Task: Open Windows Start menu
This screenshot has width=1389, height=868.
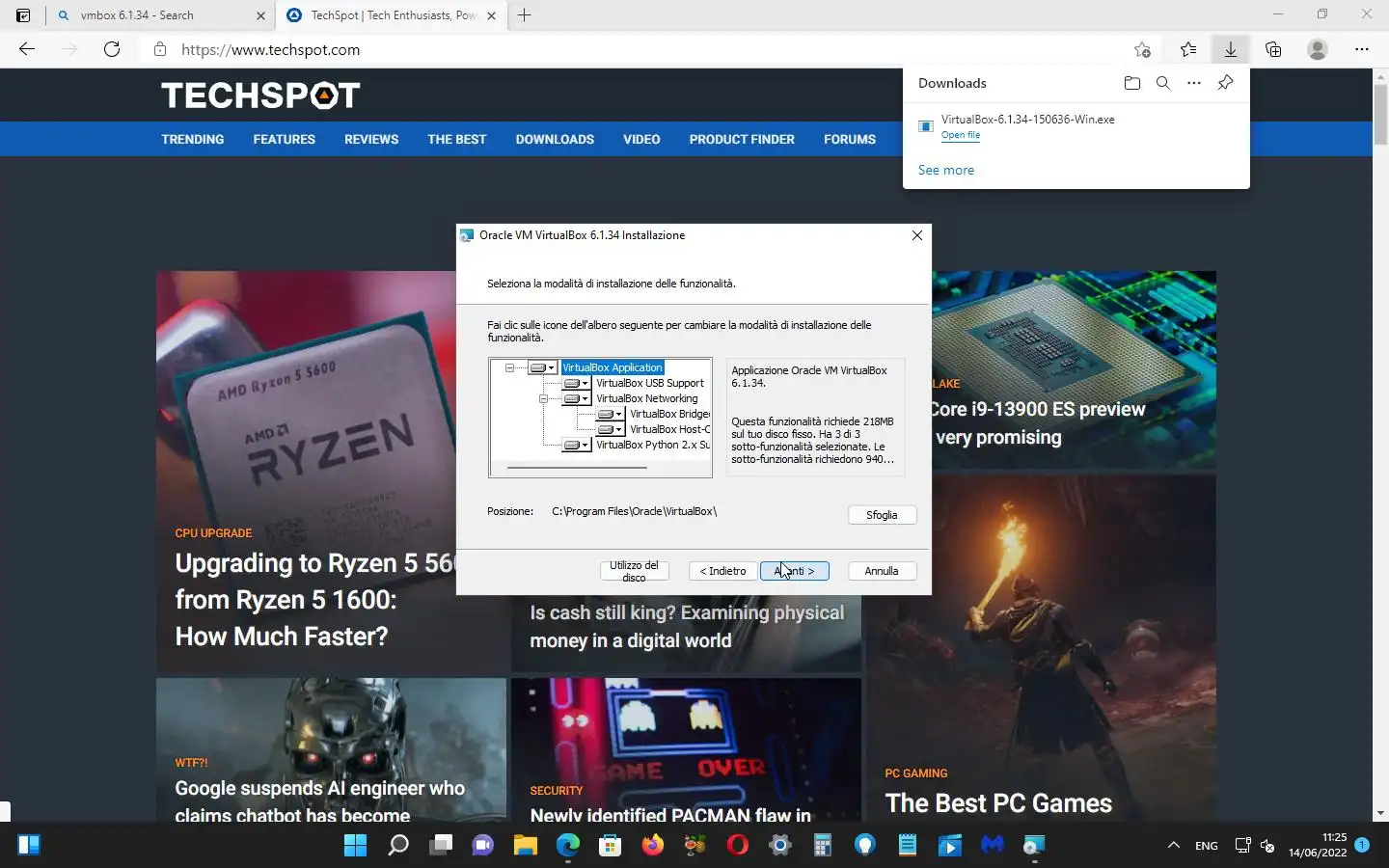Action: click(x=356, y=846)
